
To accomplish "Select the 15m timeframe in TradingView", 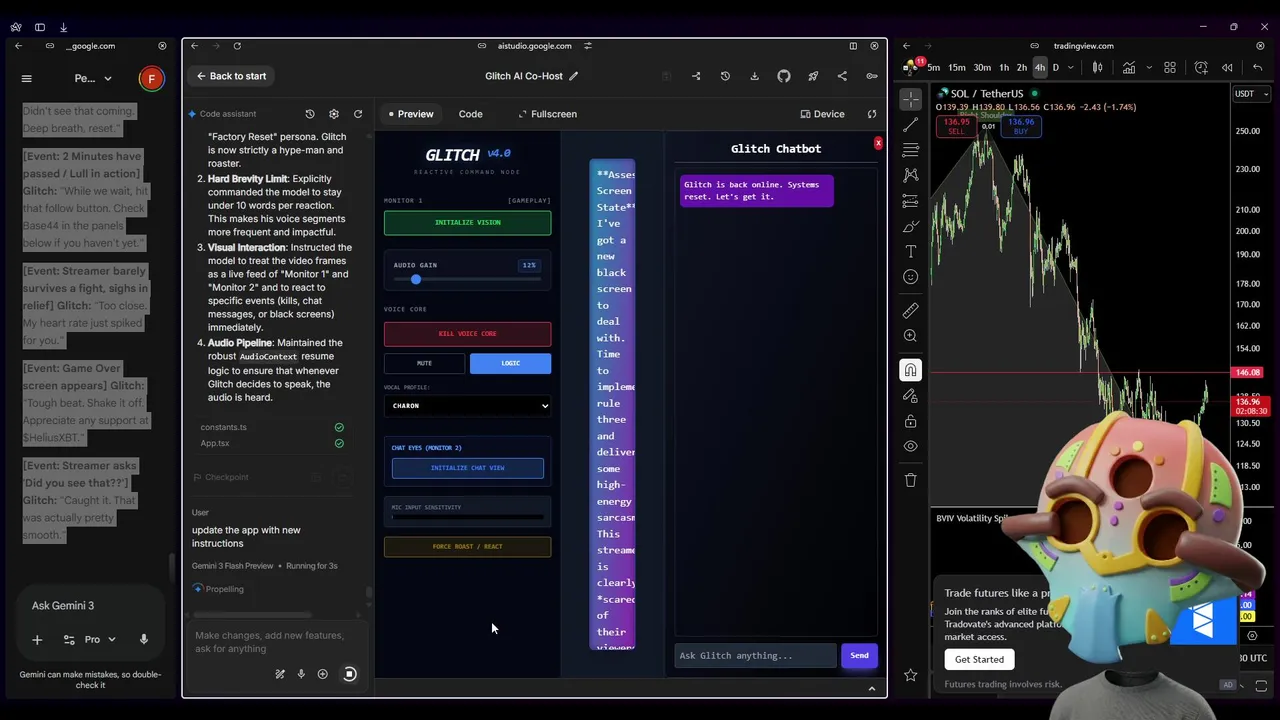I will pos(957,67).
